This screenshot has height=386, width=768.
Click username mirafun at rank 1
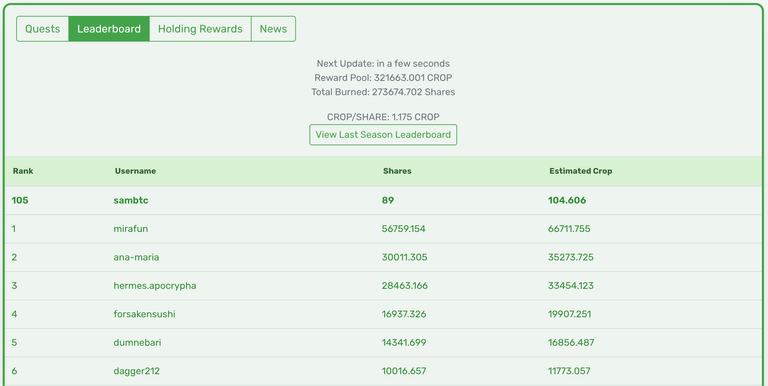click(131, 229)
